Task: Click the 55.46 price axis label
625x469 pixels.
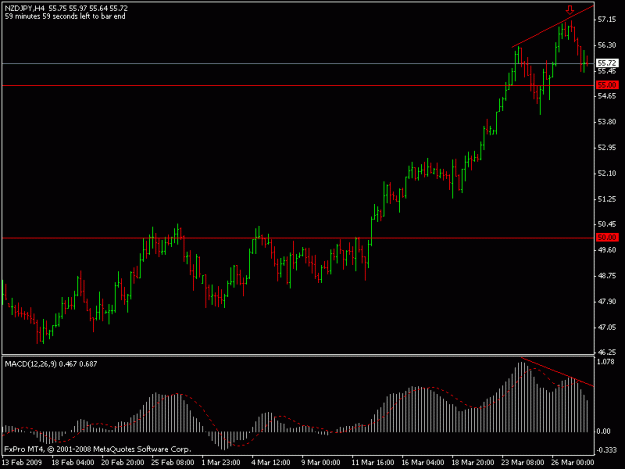Action: [x=607, y=71]
